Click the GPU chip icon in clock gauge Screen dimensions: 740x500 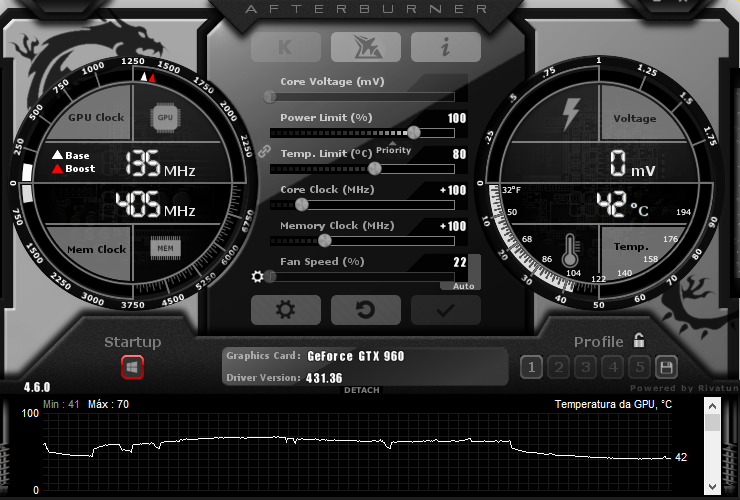pos(165,118)
